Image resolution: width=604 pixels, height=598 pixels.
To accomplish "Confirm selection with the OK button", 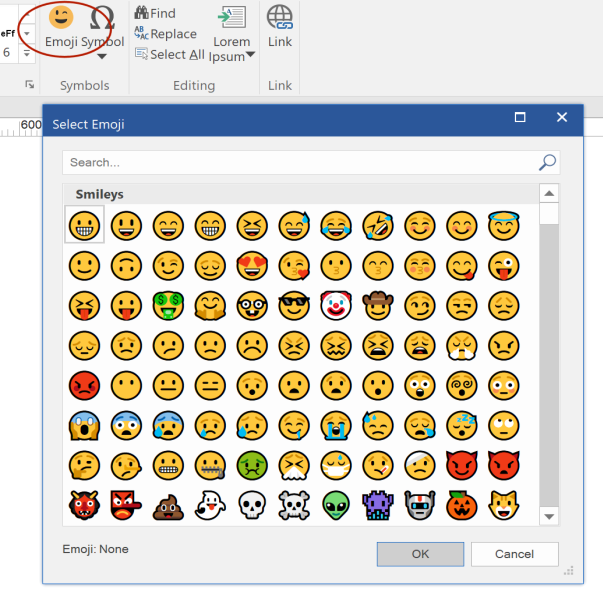I will (x=420, y=554).
